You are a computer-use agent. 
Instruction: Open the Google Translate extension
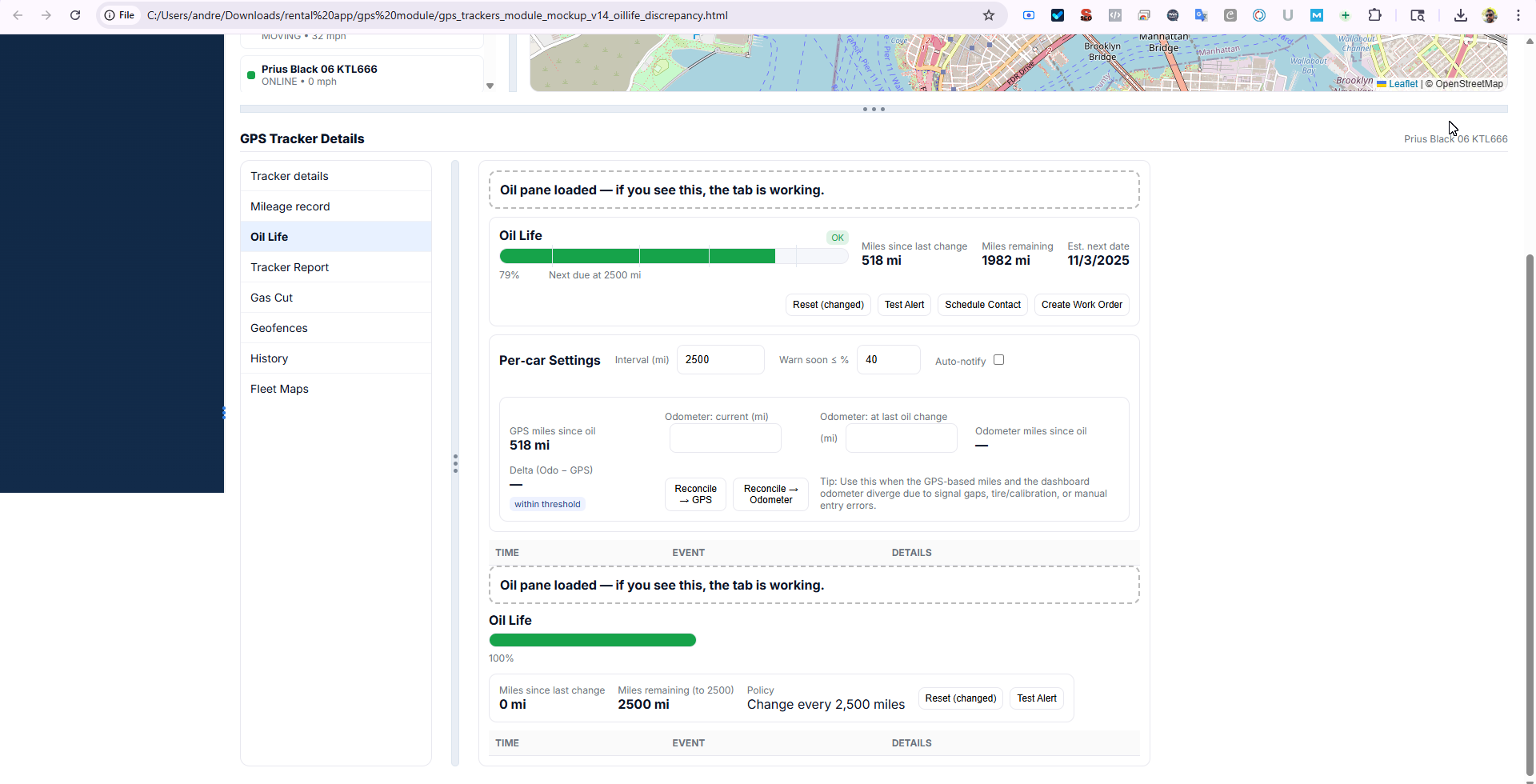point(1201,15)
